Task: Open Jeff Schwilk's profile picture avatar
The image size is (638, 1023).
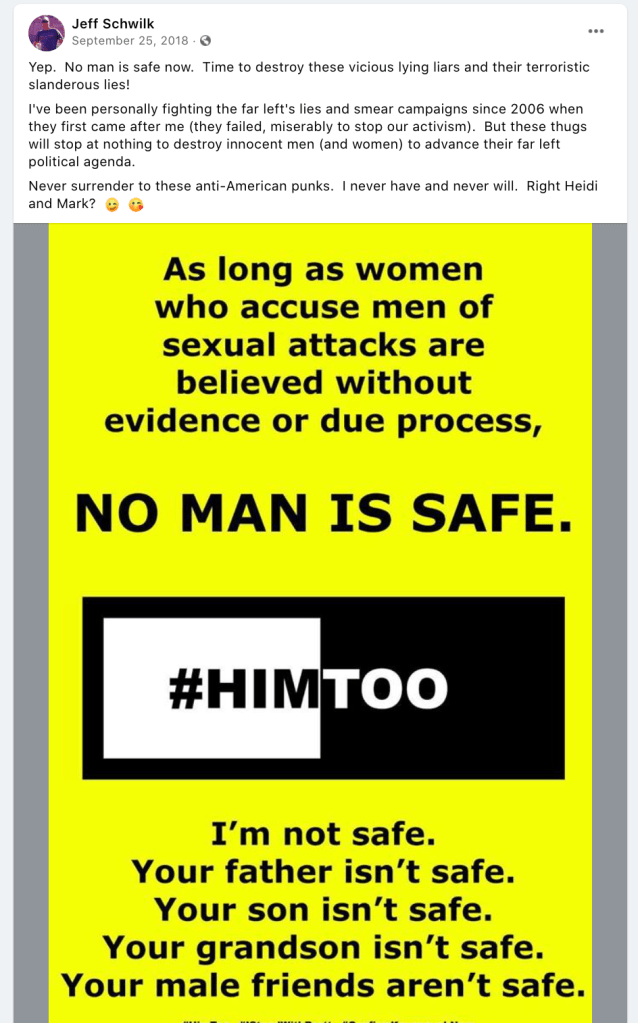Action: [46, 32]
